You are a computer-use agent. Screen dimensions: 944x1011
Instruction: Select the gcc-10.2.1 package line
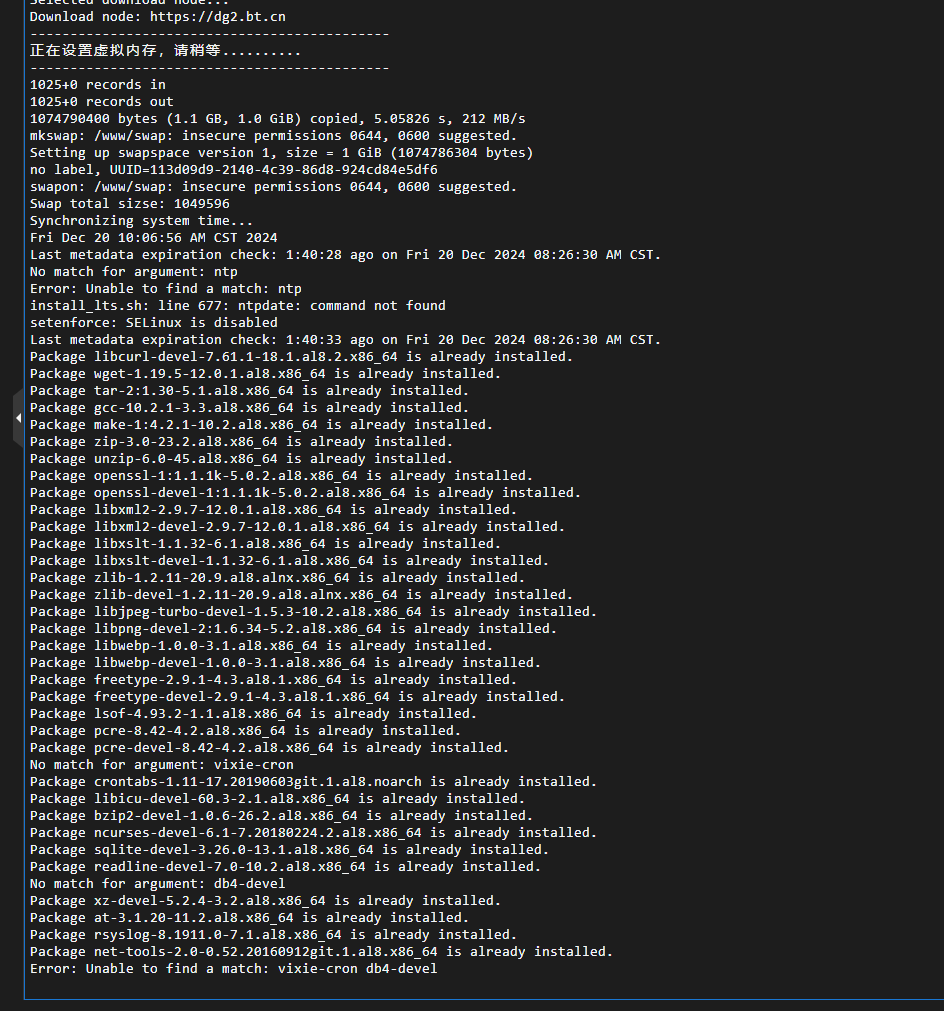pos(249,407)
